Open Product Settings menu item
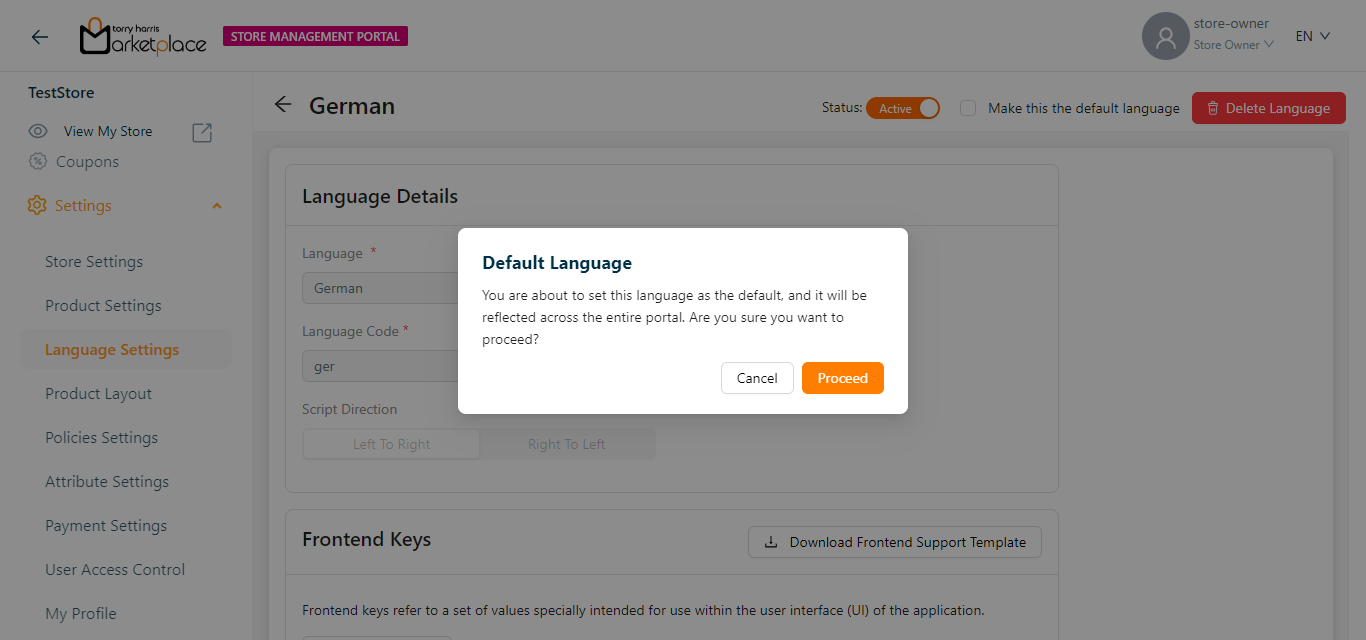The width and height of the screenshot is (1366, 640). pos(103,305)
